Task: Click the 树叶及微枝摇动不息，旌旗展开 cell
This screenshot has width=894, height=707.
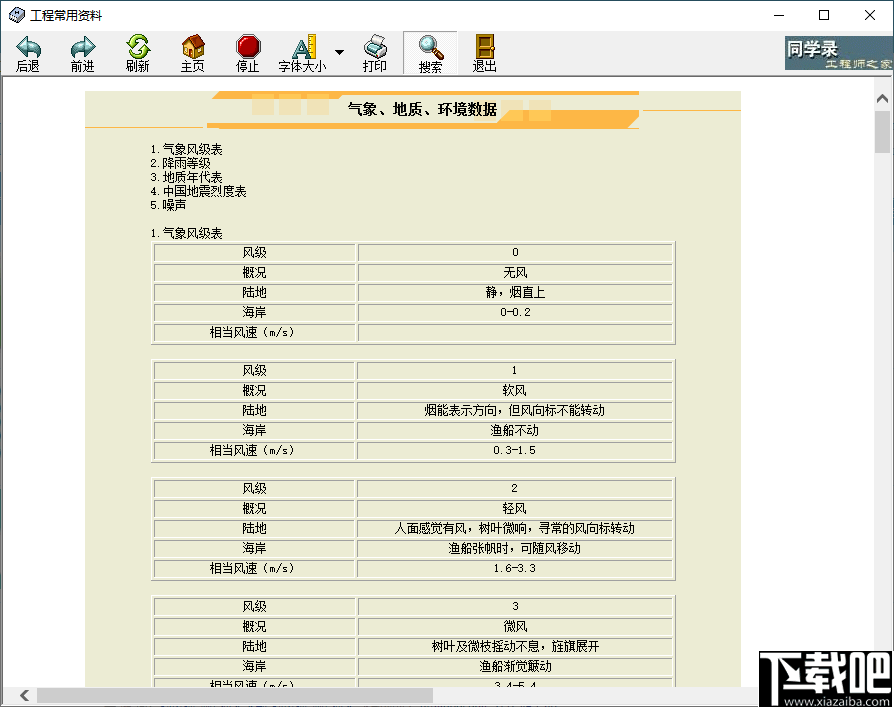Action: pos(515,647)
